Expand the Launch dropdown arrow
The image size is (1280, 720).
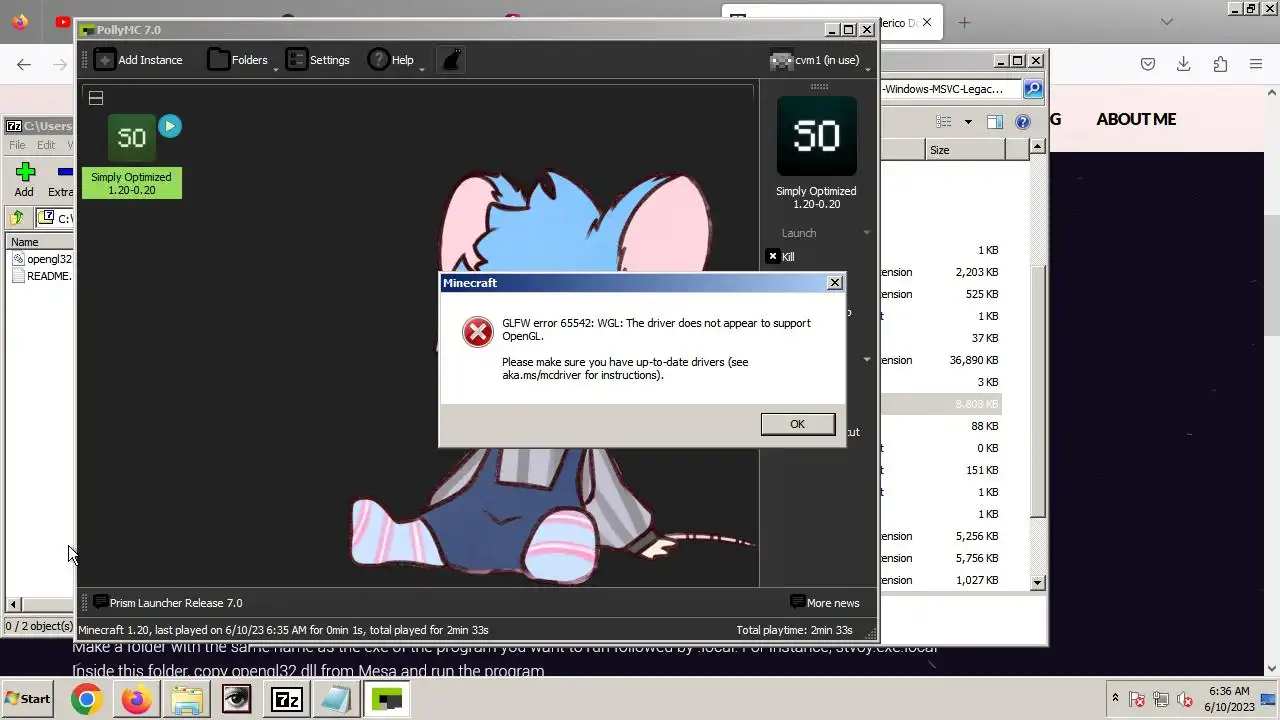pyautogui.click(x=867, y=233)
